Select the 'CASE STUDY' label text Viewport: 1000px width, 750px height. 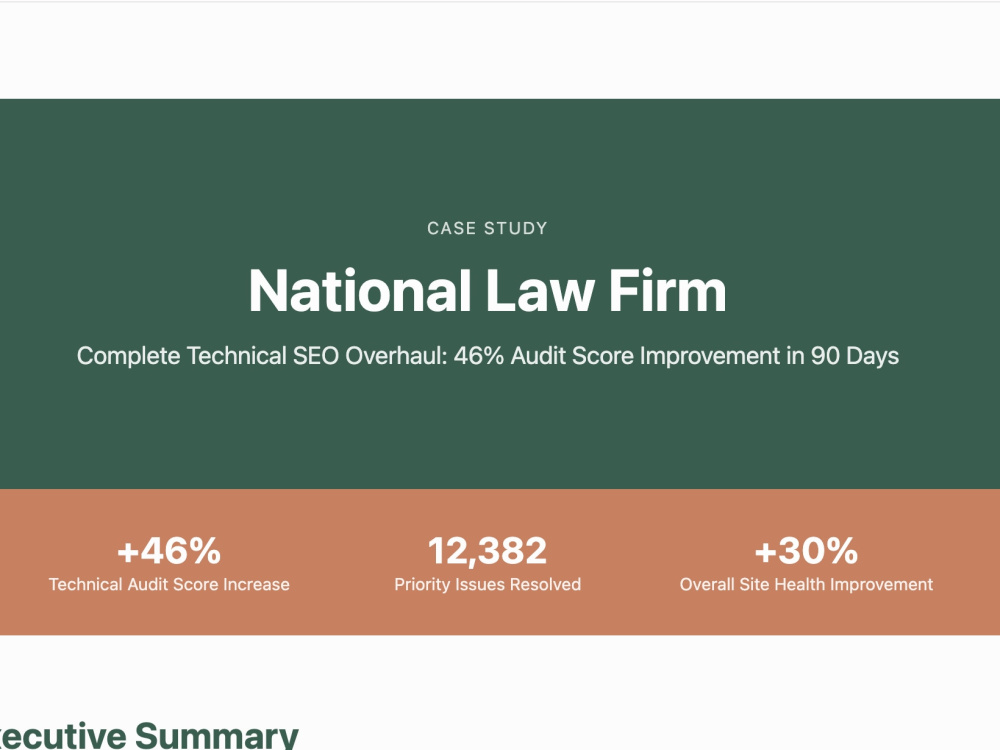coord(487,228)
